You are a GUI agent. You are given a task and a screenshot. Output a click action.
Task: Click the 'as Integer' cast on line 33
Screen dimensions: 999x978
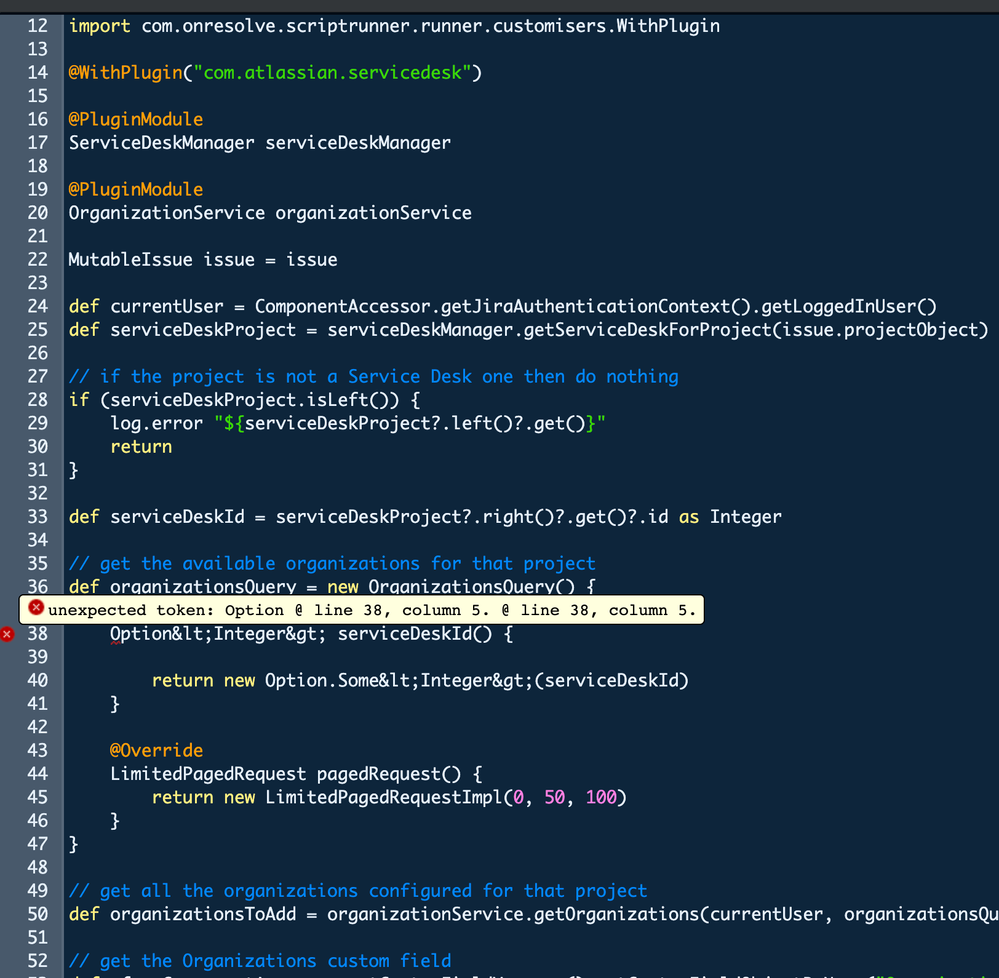point(730,517)
